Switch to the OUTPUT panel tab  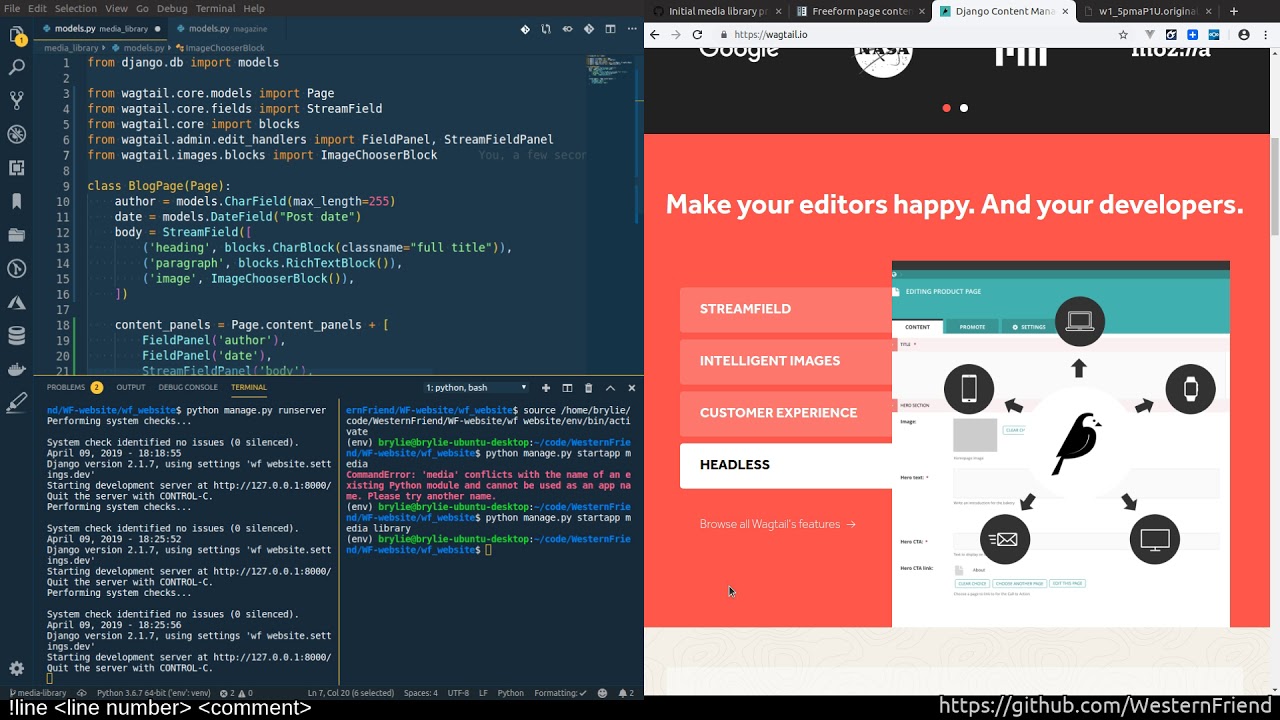pyautogui.click(x=130, y=387)
